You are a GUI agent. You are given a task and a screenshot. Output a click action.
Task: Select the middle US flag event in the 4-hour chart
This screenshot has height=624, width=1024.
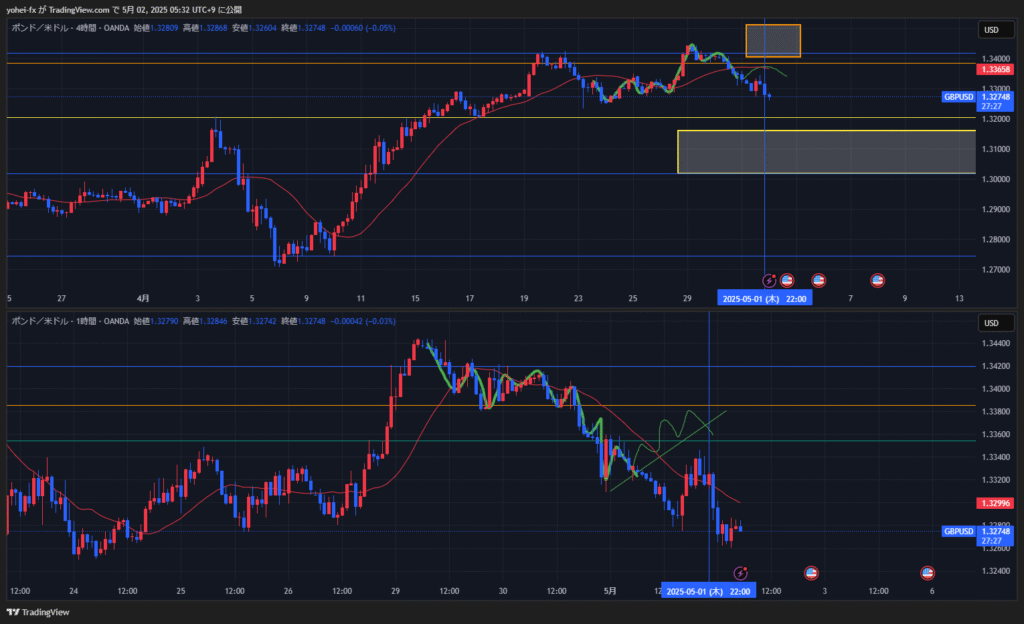pos(818,281)
